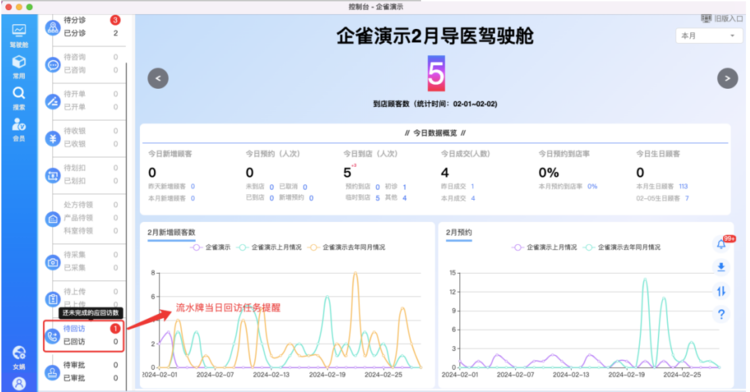Click the floating sort-arrows icon
This screenshot has width=750, height=392.
721,290
